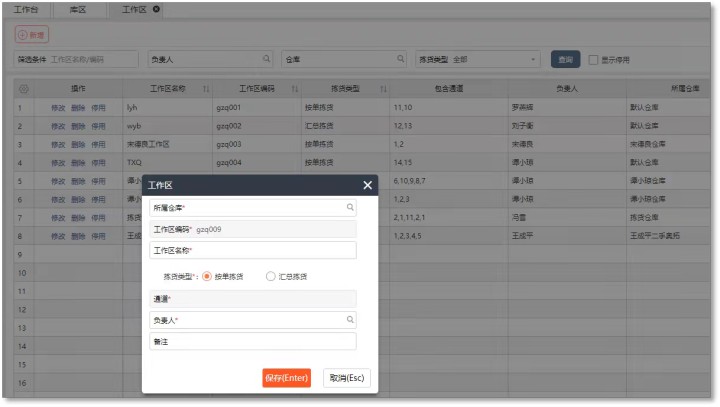Click search icon in 所属仓库 dialog field
This screenshot has height=407, width=720.
coord(350,208)
